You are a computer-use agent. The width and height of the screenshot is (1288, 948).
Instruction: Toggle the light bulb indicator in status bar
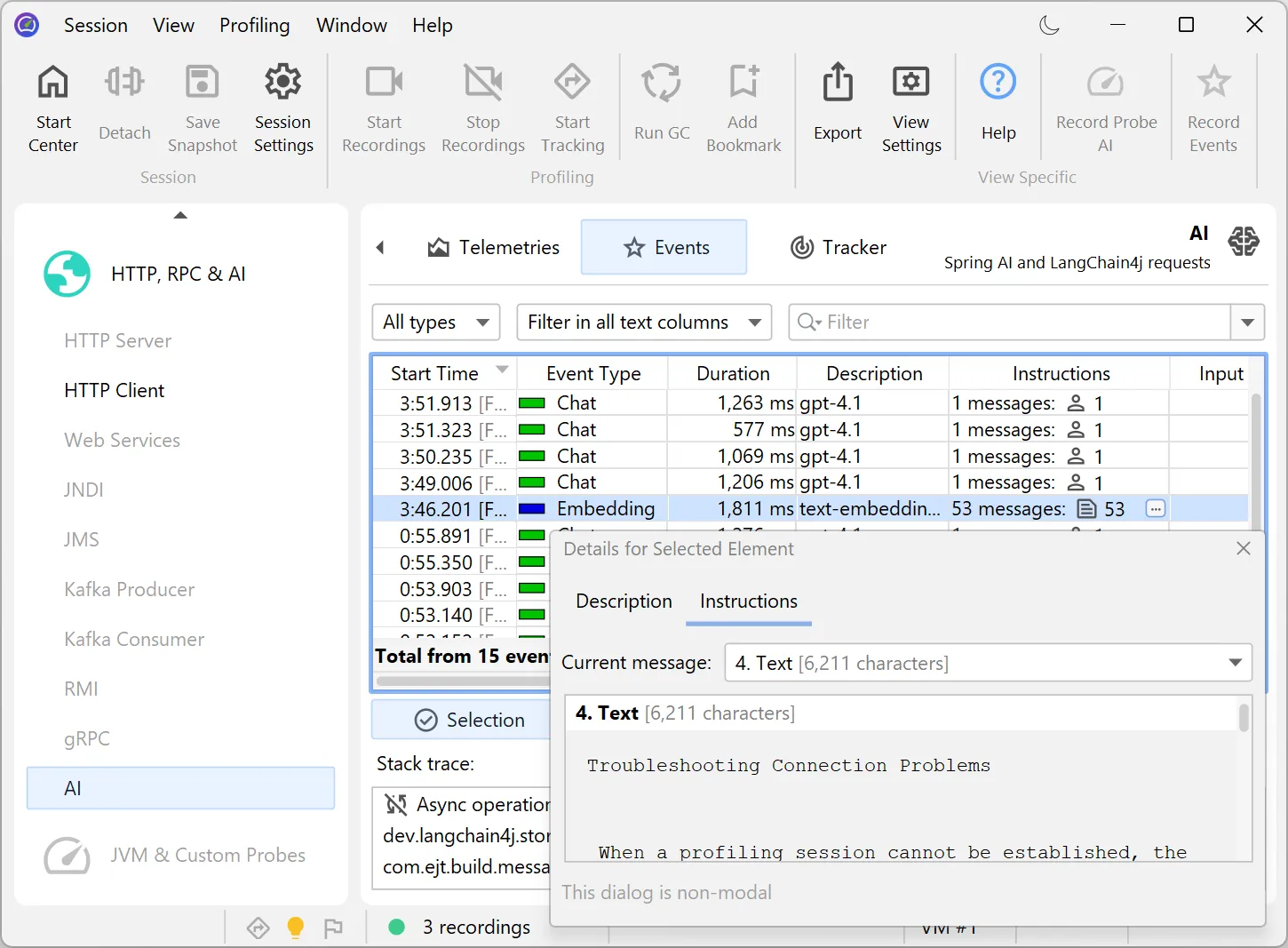pos(295,927)
